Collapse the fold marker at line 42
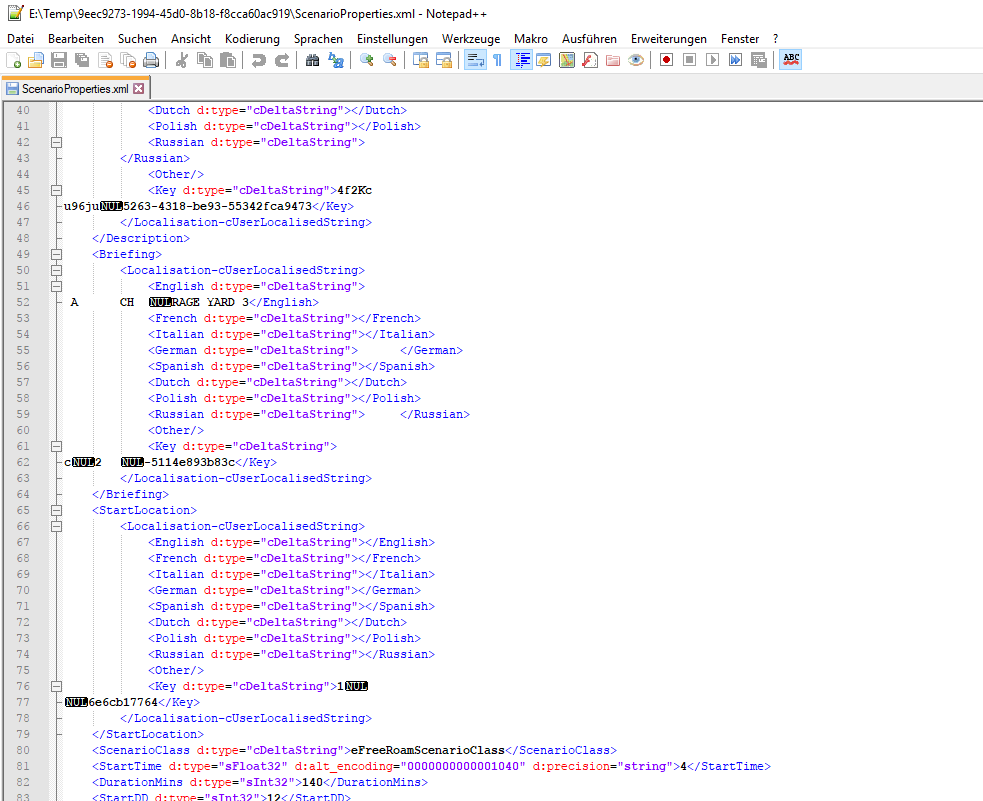This screenshot has width=983, height=801. 57,142
